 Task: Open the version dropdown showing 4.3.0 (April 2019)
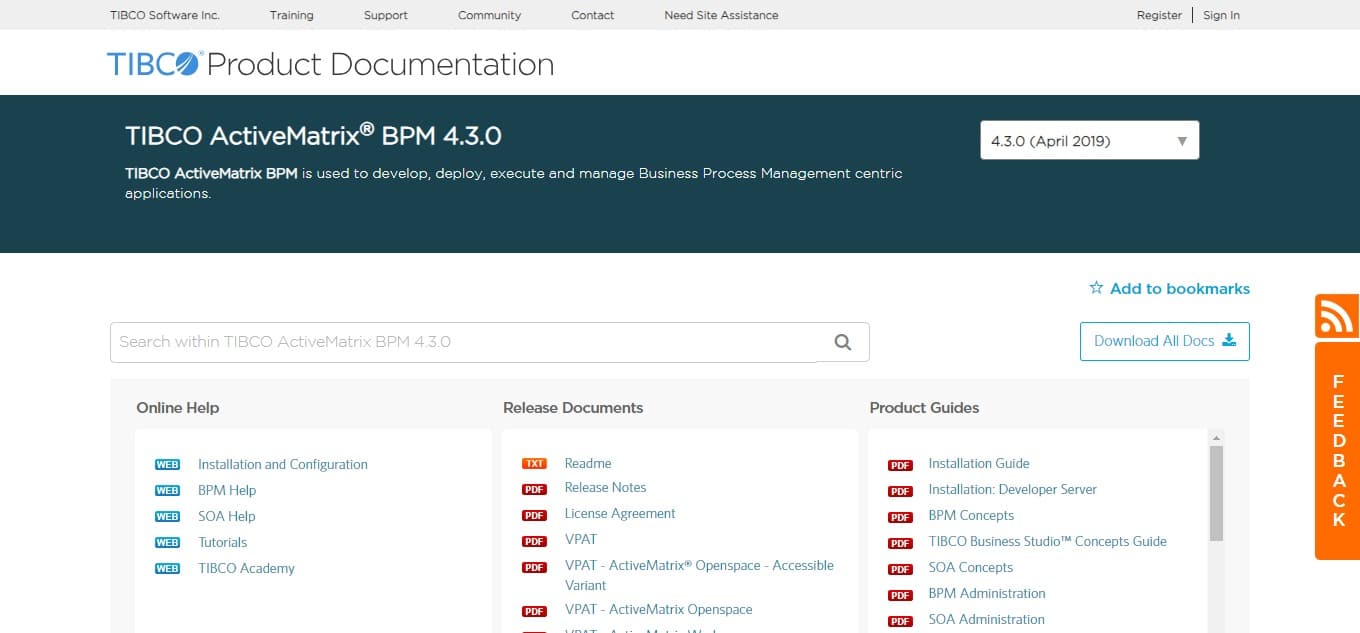(x=1088, y=139)
